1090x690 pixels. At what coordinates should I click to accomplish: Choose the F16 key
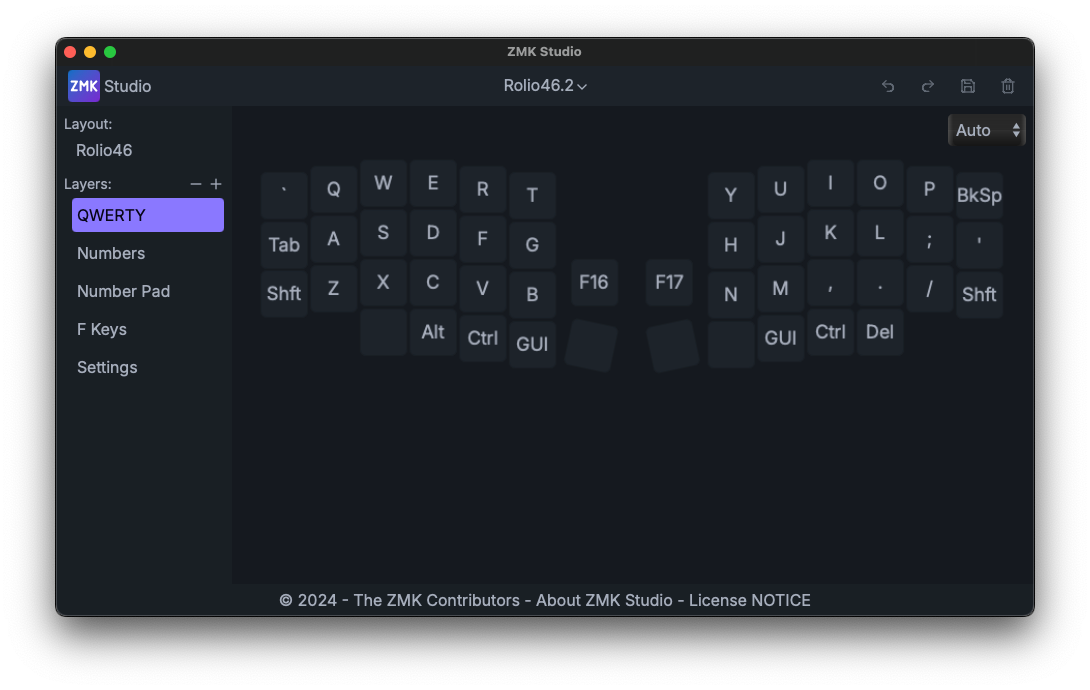point(594,282)
